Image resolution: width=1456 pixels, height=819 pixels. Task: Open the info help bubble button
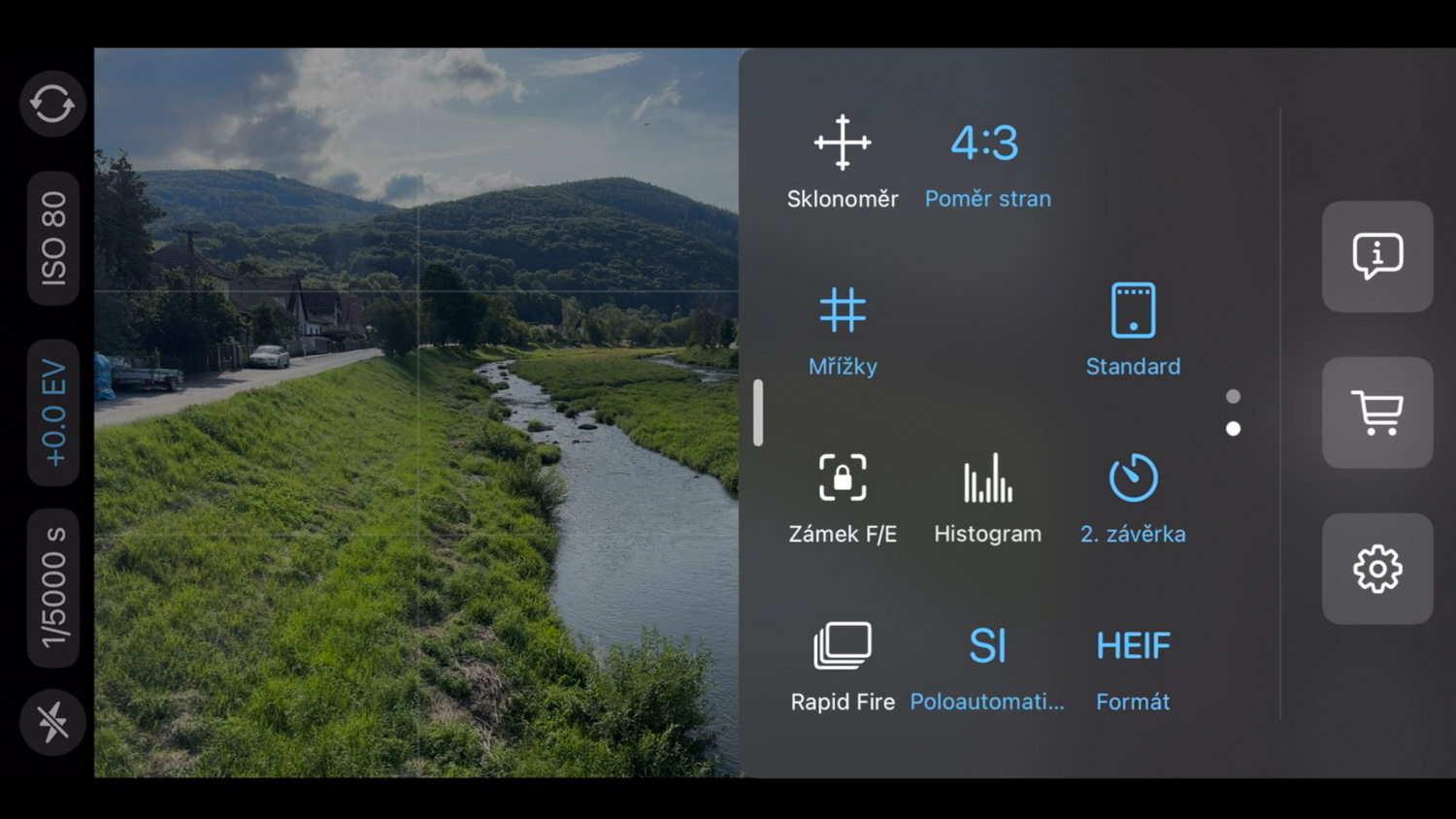[1376, 256]
